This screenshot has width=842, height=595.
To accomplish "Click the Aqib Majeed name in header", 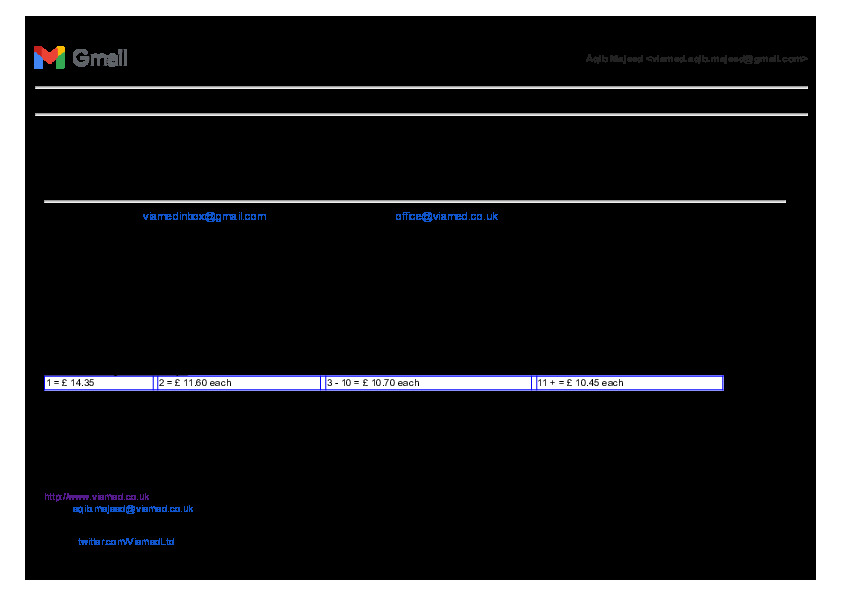I will pyautogui.click(x=614, y=59).
